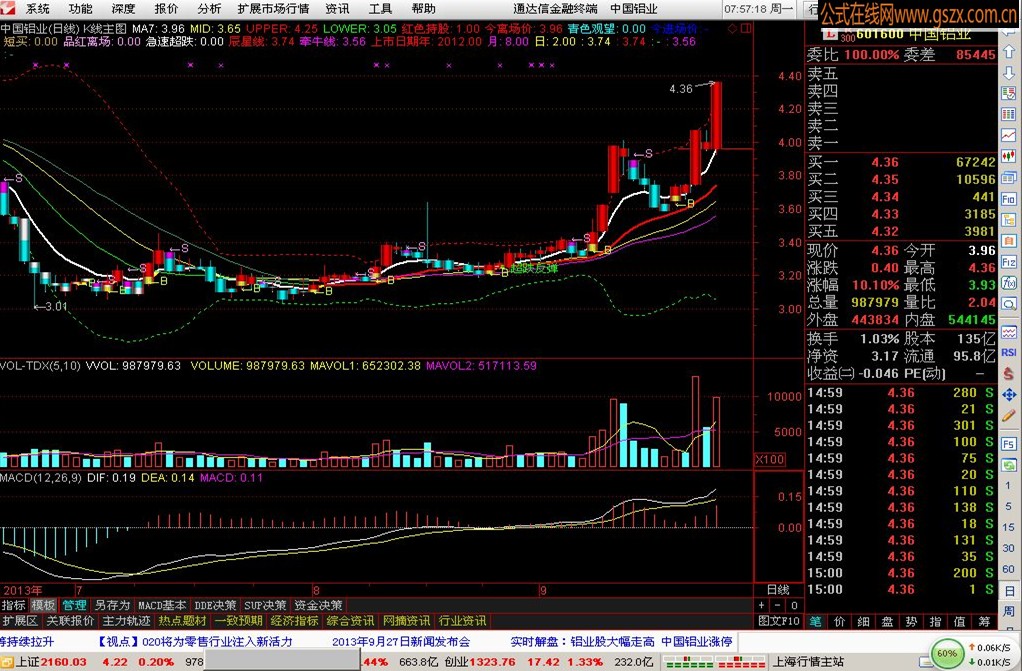Open the f(x) formula manager icon

tap(1008, 283)
